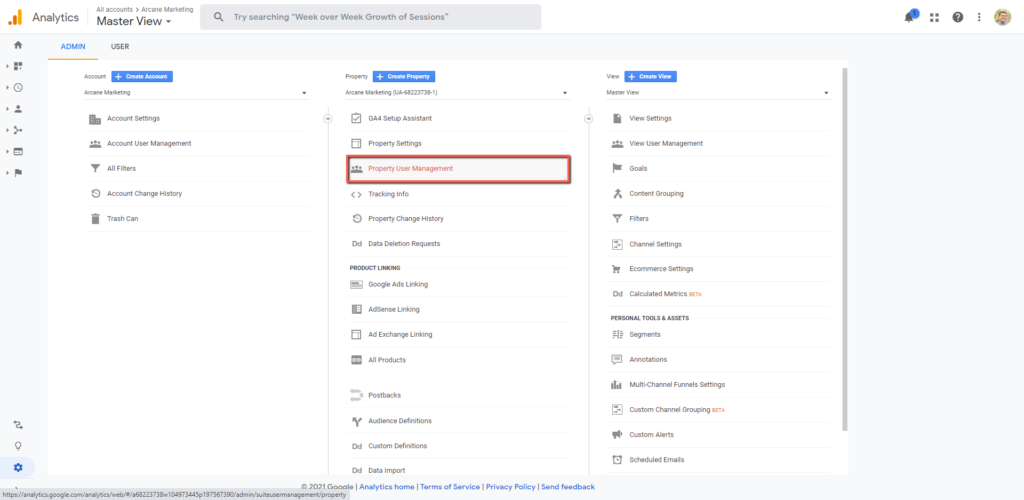Open the Customization dashboard icon in sidebar
This screenshot has height=500, width=1024.
click(18, 66)
